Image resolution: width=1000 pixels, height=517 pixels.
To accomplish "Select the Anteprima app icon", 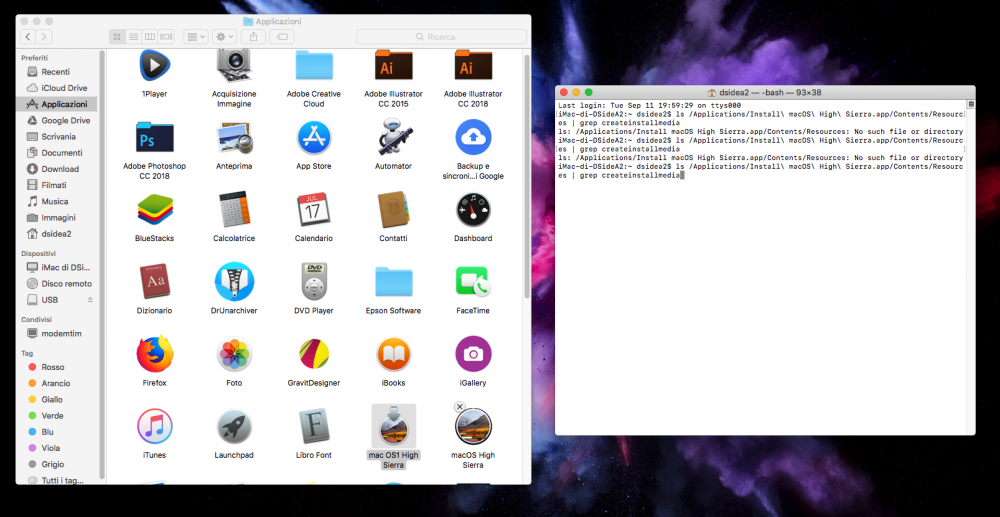I will (234, 137).
